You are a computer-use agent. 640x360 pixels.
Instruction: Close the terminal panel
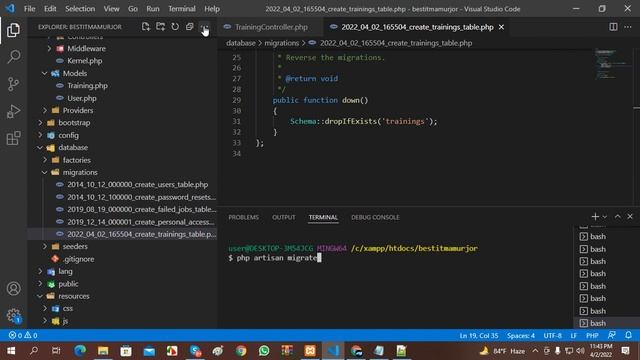(630, 217)
